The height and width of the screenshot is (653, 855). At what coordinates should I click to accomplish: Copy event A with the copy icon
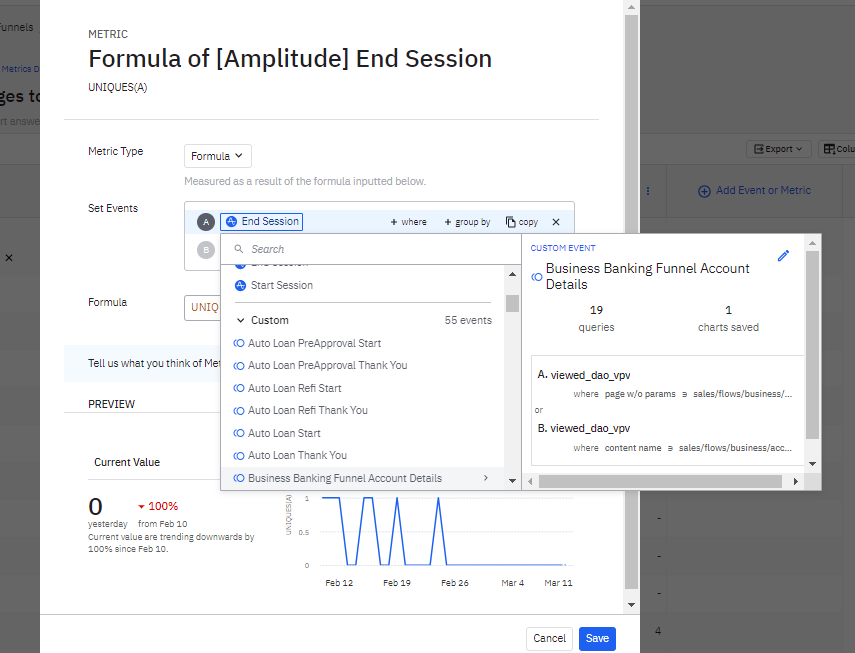pyautogui.click(x=522, y=222)
